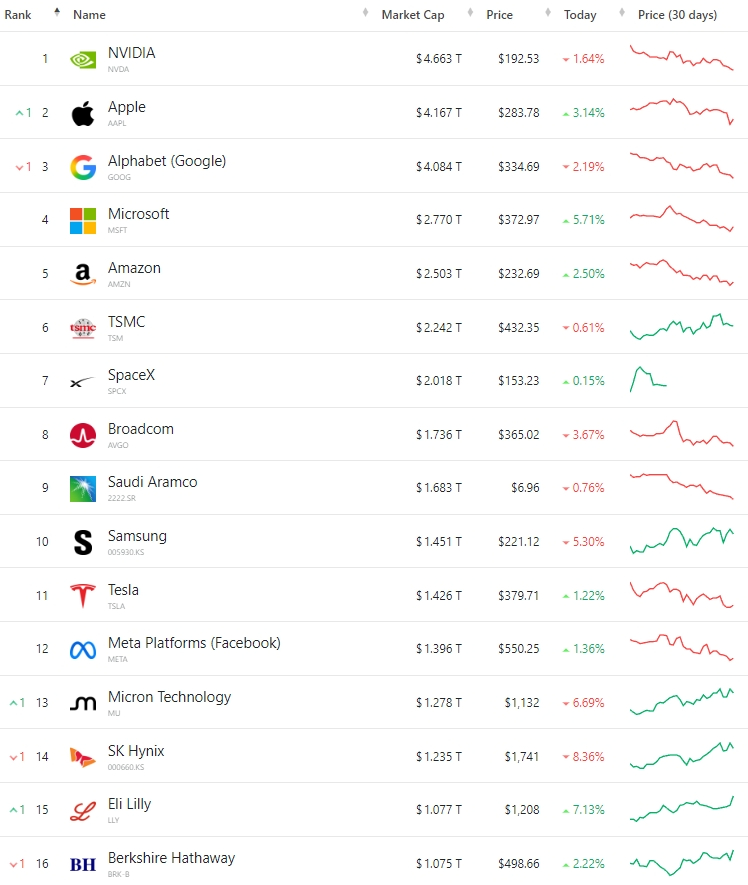Sort by Price column header
748x885 pixels.
coord(500,15)
